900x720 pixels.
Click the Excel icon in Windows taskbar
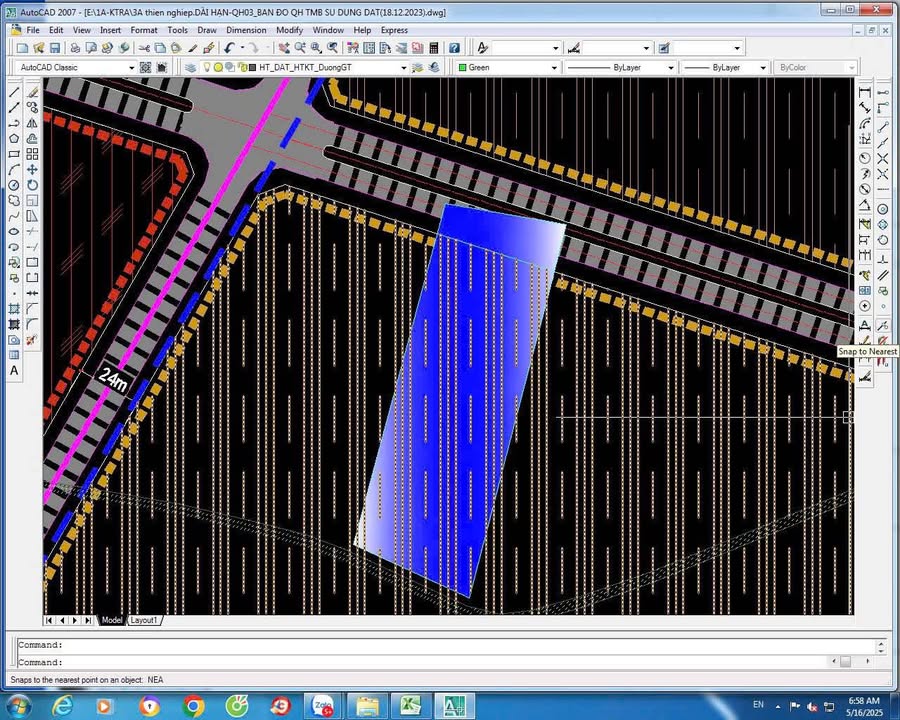point(411,705)
